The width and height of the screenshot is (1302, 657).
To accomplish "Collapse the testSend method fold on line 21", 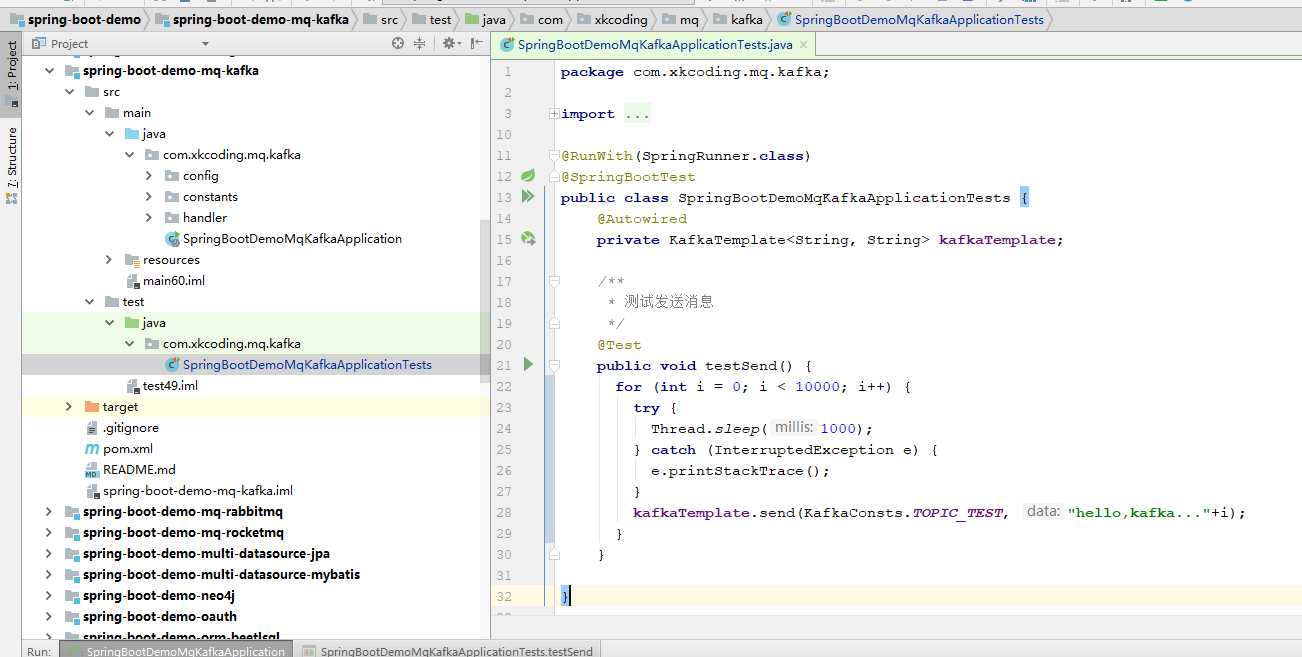I will (553, 365).
